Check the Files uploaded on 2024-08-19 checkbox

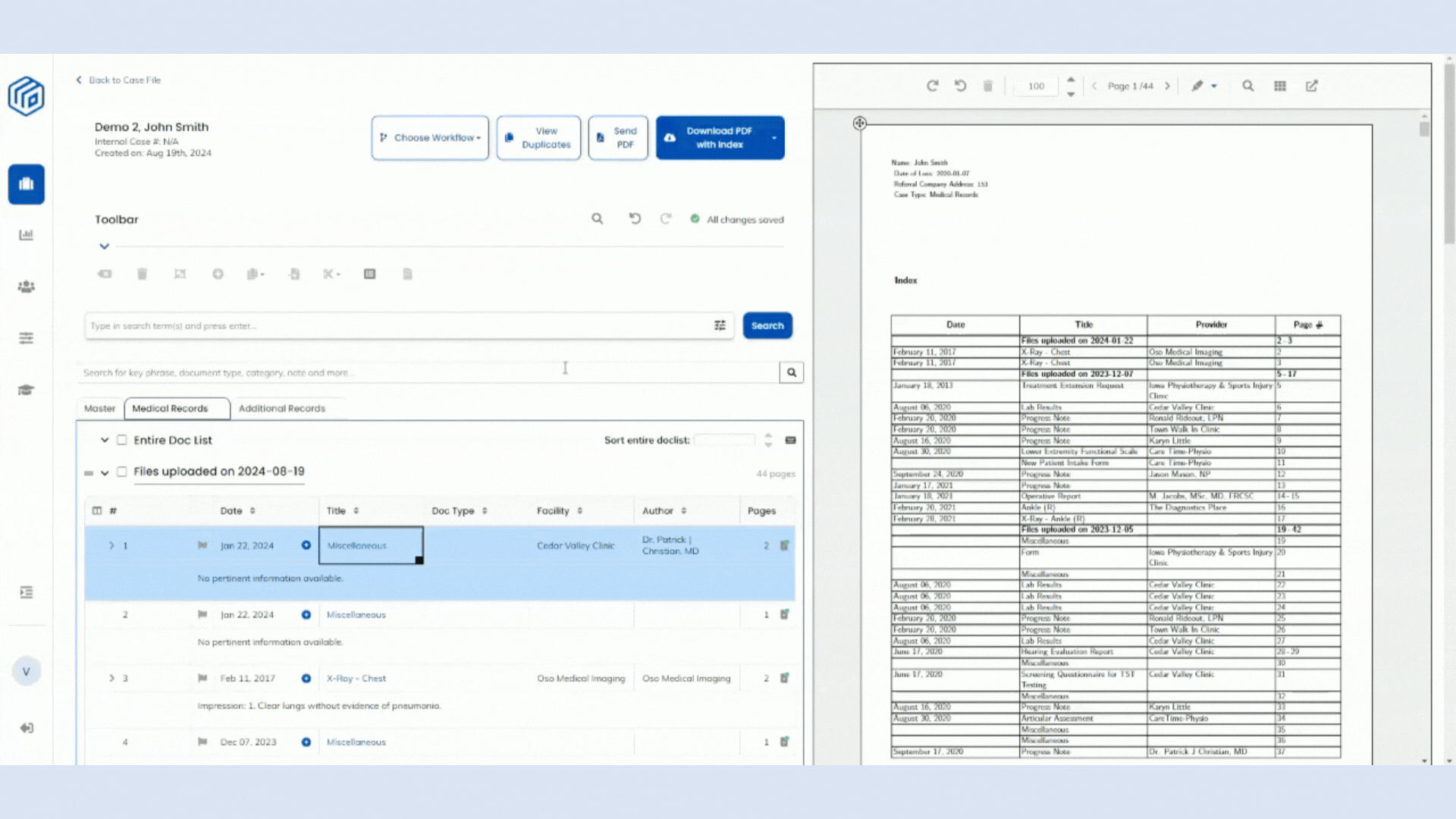(121, 472)
